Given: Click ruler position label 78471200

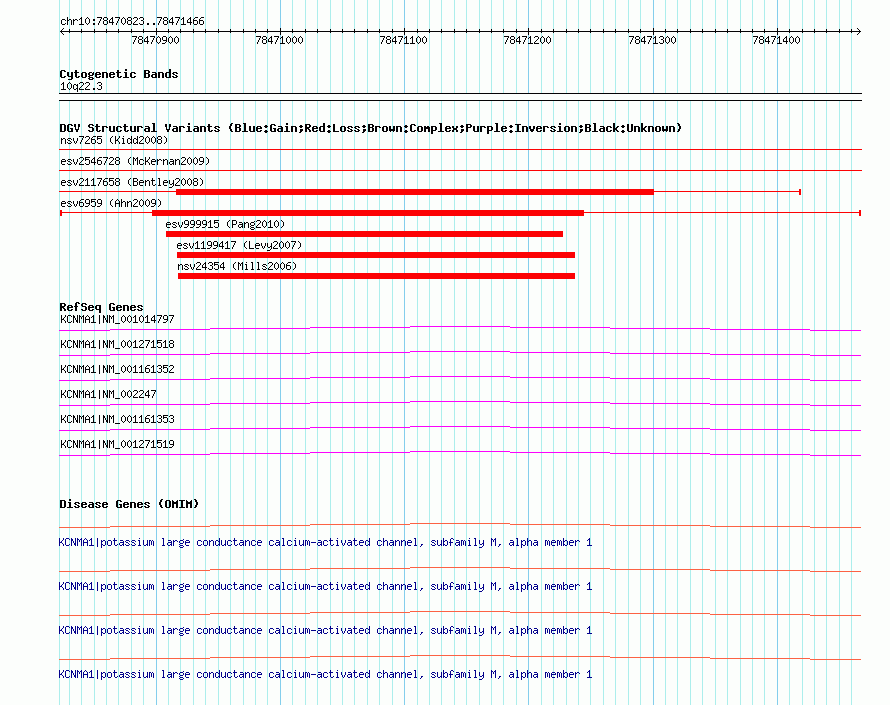Looking at the screenshot, I should [x=527, y=40].
